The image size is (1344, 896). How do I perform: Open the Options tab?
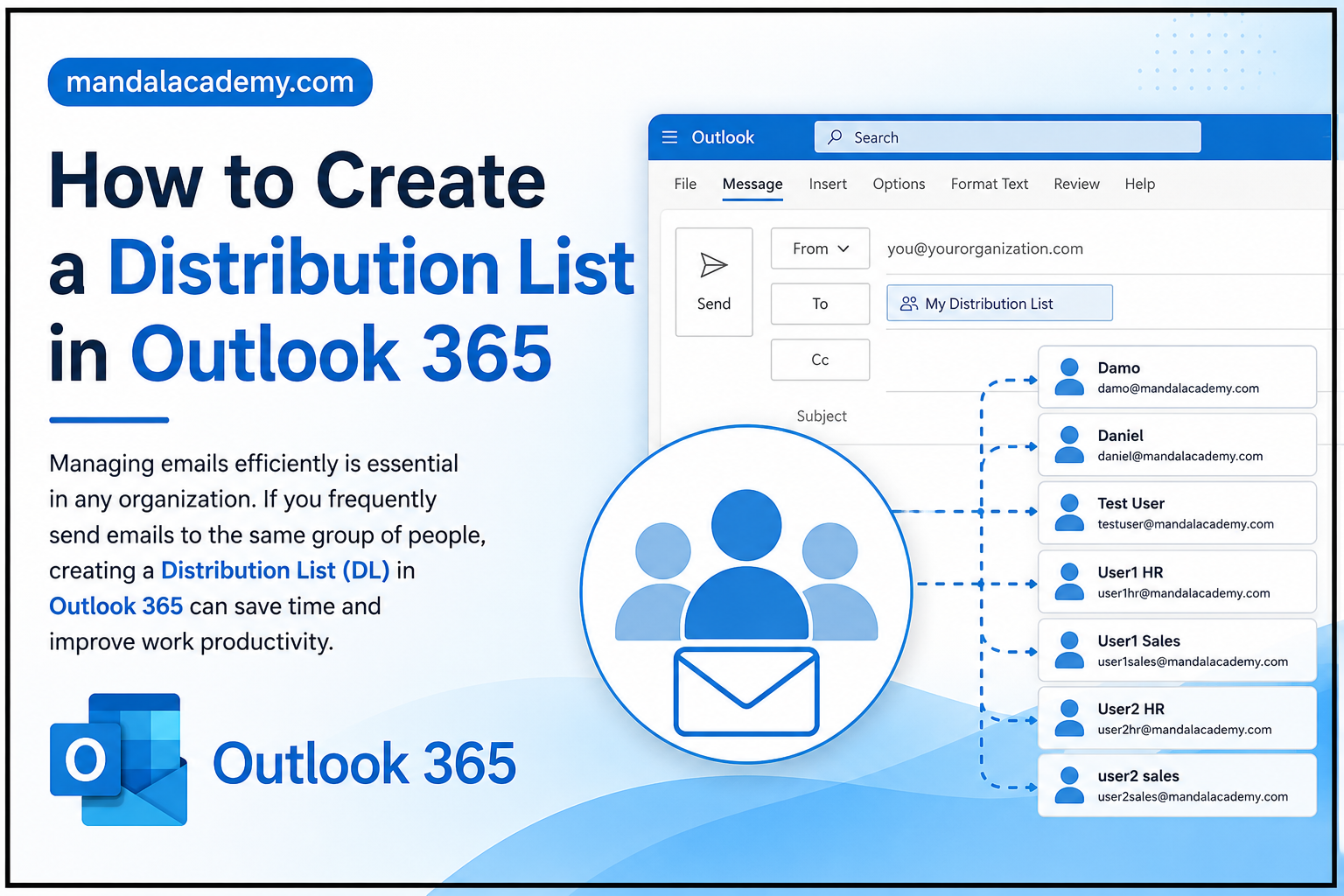[899, 184]
